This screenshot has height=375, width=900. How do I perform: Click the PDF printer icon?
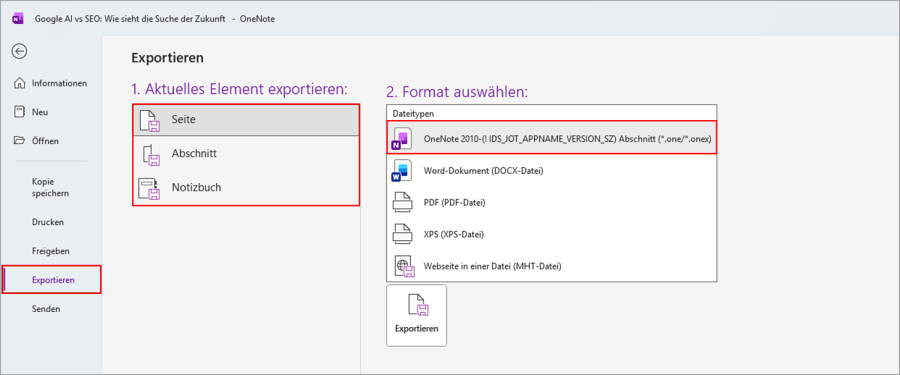(402, 203)
